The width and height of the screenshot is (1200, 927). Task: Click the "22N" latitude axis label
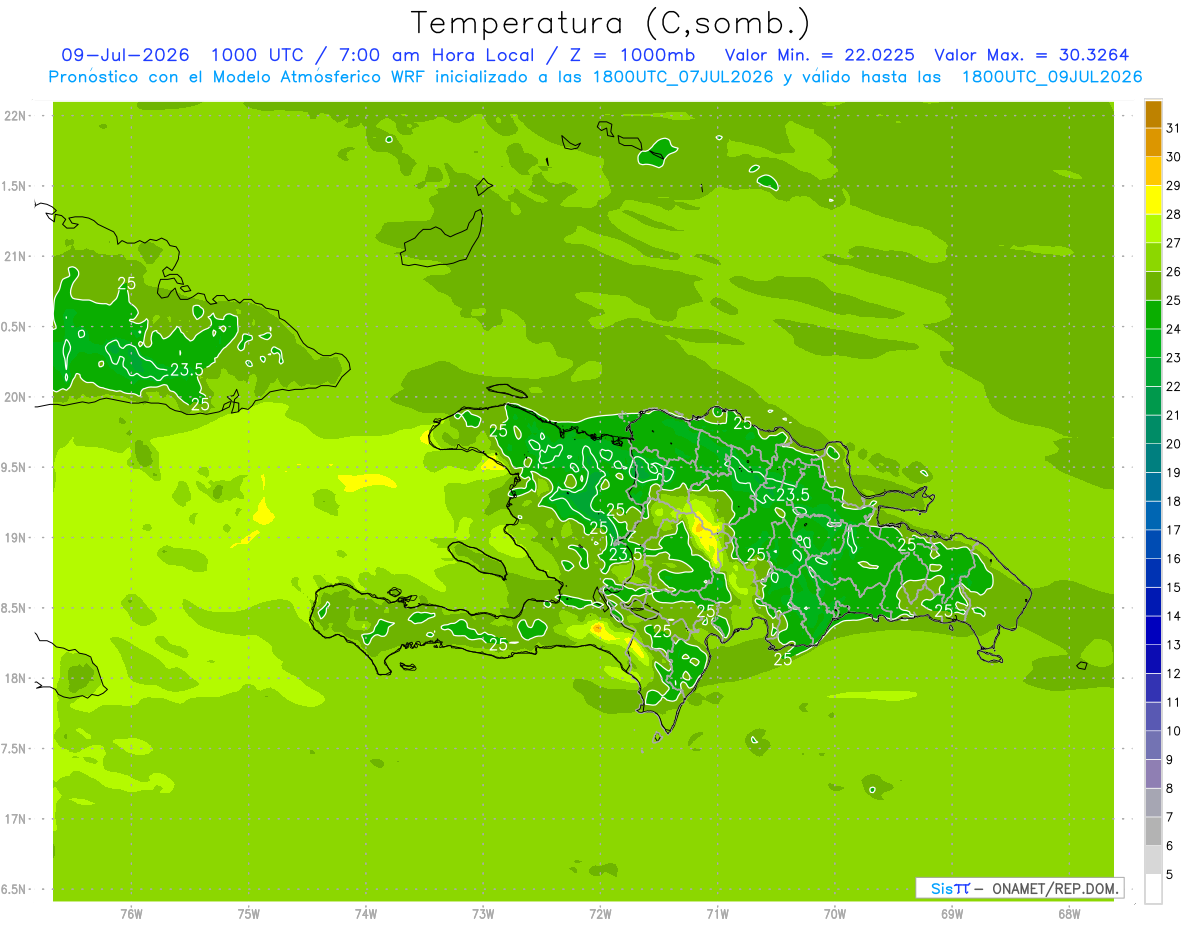[x=15, y=116]
